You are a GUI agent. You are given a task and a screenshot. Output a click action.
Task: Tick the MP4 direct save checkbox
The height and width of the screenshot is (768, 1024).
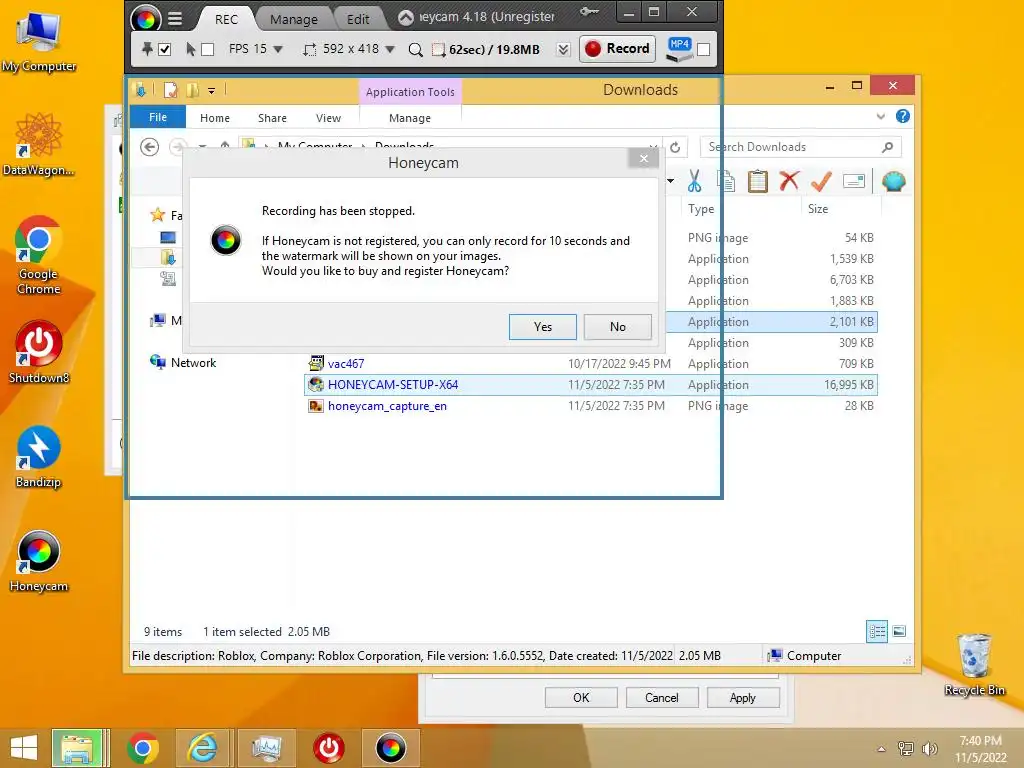pyautogui.click(x=703, y=49)
